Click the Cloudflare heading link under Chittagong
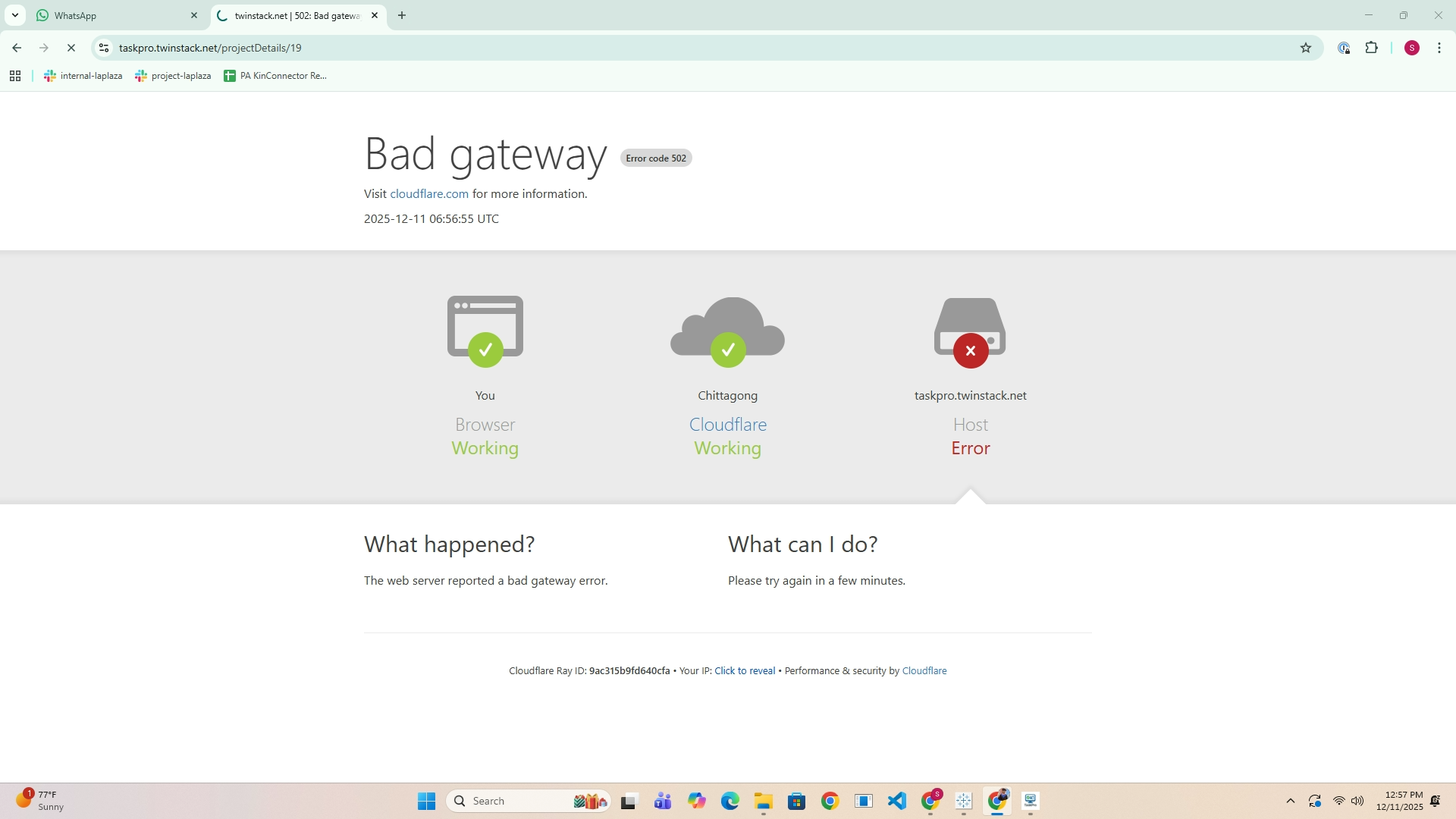The width and height of the screenshot is (1456, 819). pos(727,425)
